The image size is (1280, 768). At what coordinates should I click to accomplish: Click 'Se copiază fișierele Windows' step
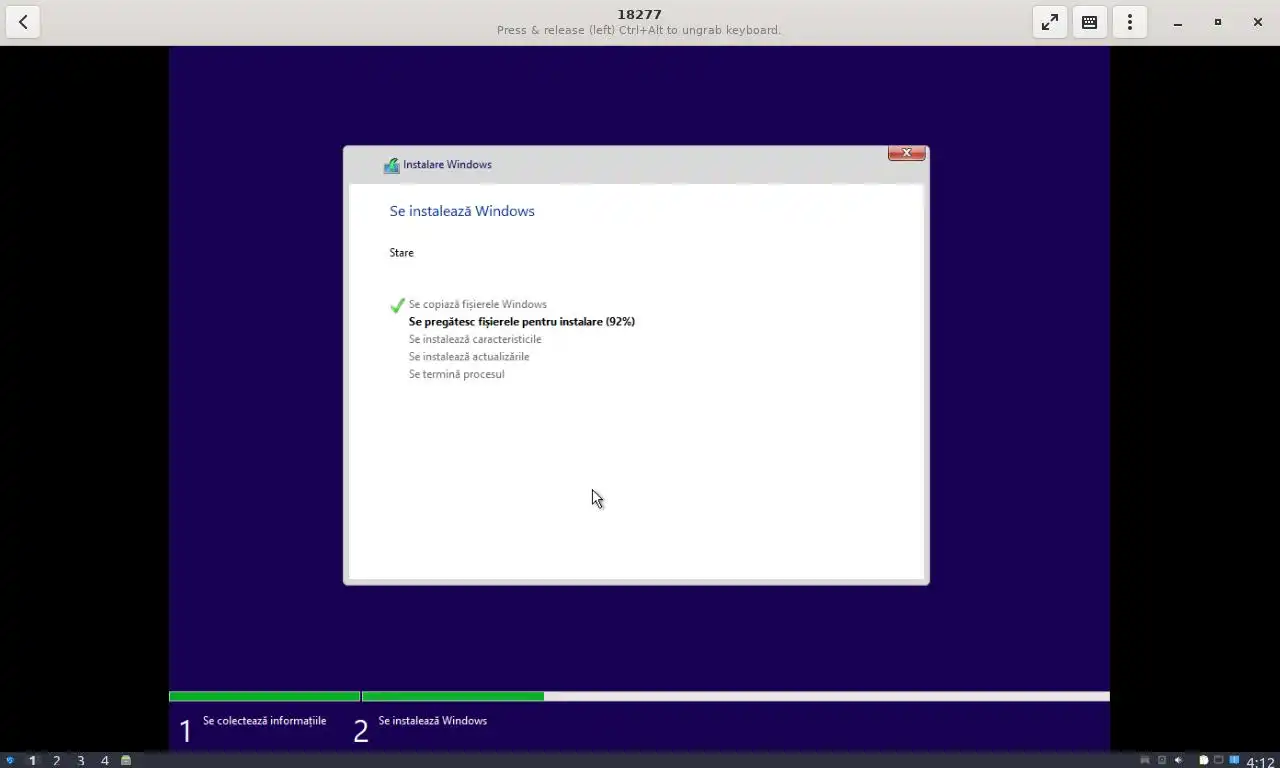(477, 304)
